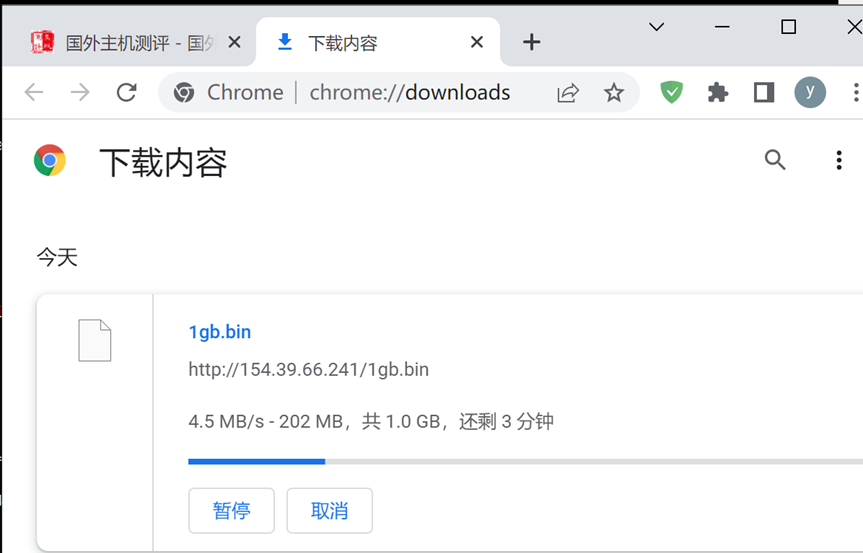Open the downloads page more actions menu
Viewport: 863px width, 553px height.
pos(839,160)
